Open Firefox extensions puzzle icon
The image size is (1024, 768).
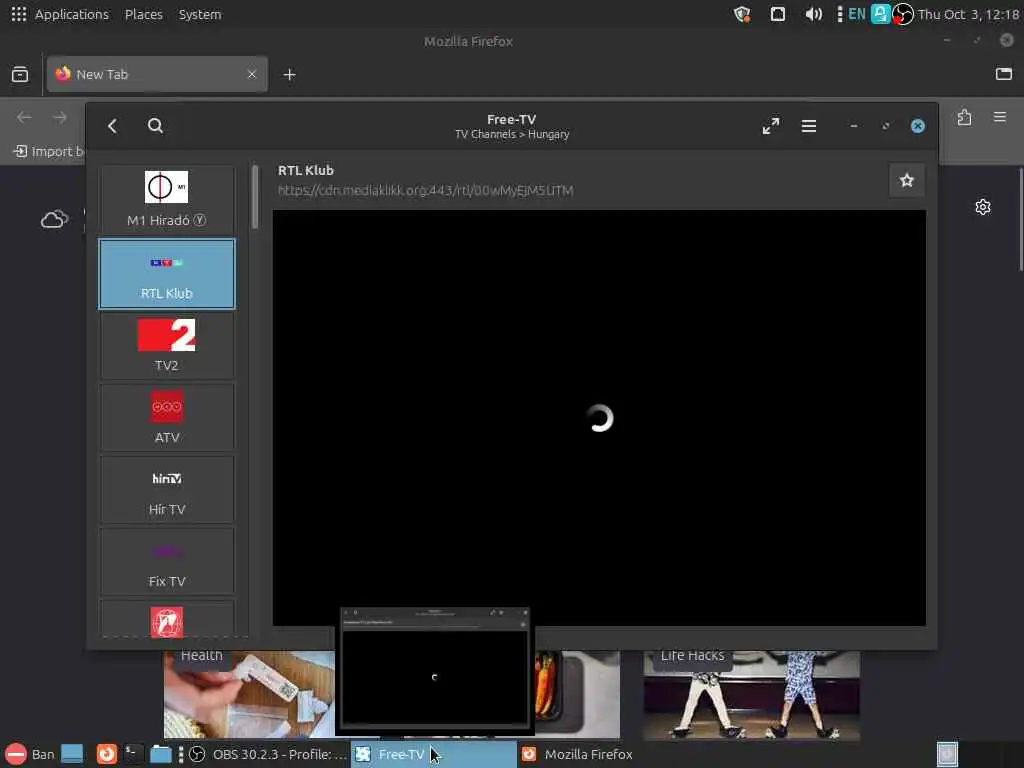tap(965, 118)
